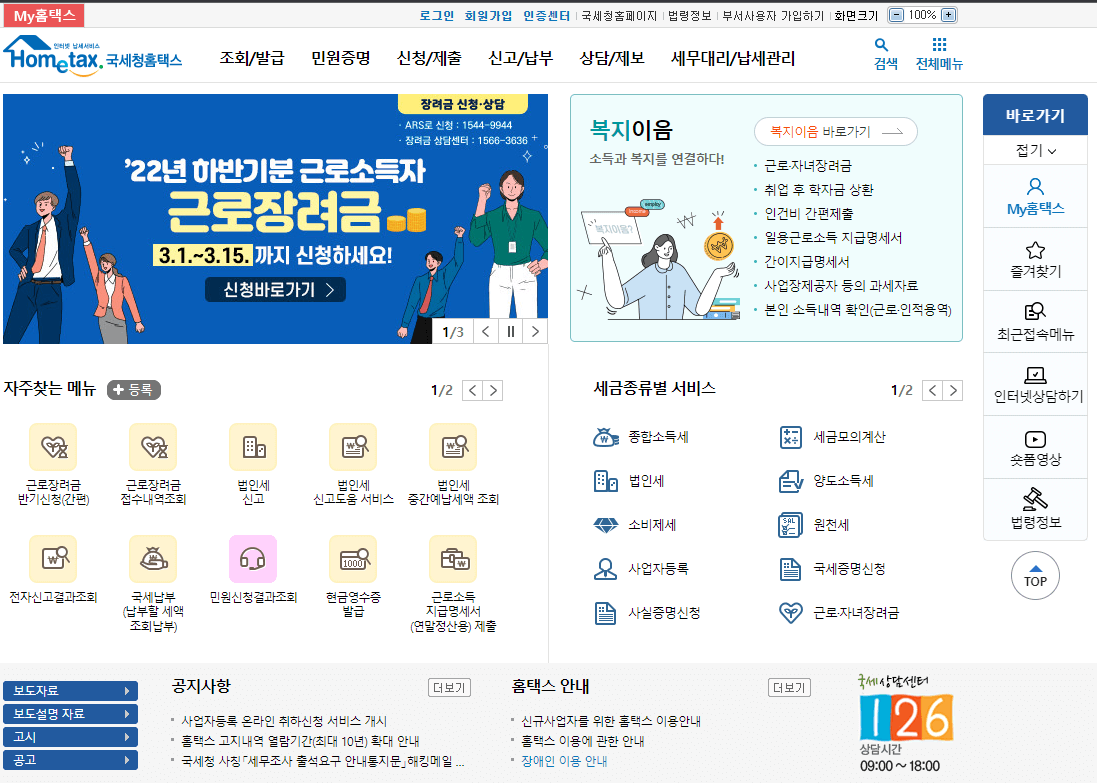This screenshot has height=783, width=1097.
Task: Open 근로장려금 반기신청(간편) icon
Action: point(53,446)
